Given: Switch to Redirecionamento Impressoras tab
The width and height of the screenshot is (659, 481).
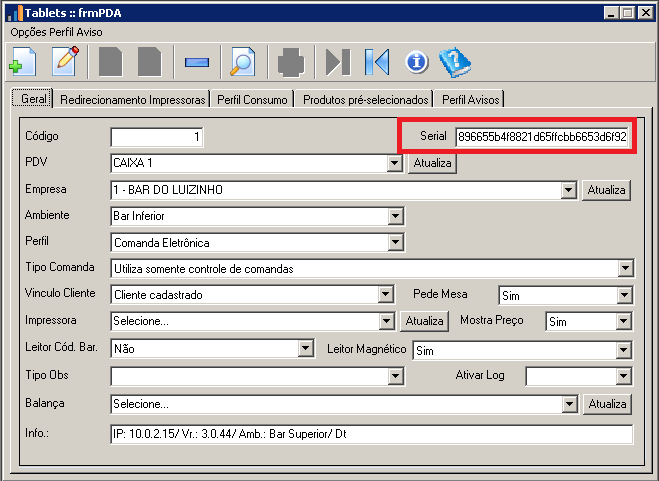Looking at the screenshot, I should tap(132, 100).
